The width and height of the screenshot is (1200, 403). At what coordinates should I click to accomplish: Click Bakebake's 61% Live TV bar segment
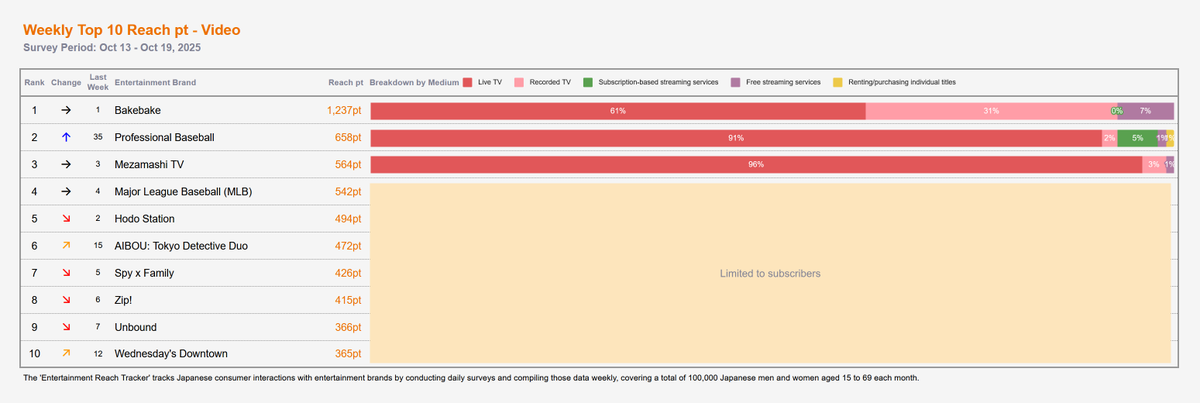[x=618, y=110]
